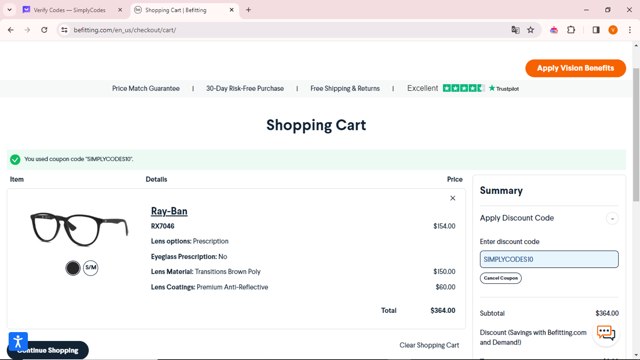Image resolution: width=640 pixels, height=360 pixels.
Task: Go forward in browser history
Action: (27, 30)
